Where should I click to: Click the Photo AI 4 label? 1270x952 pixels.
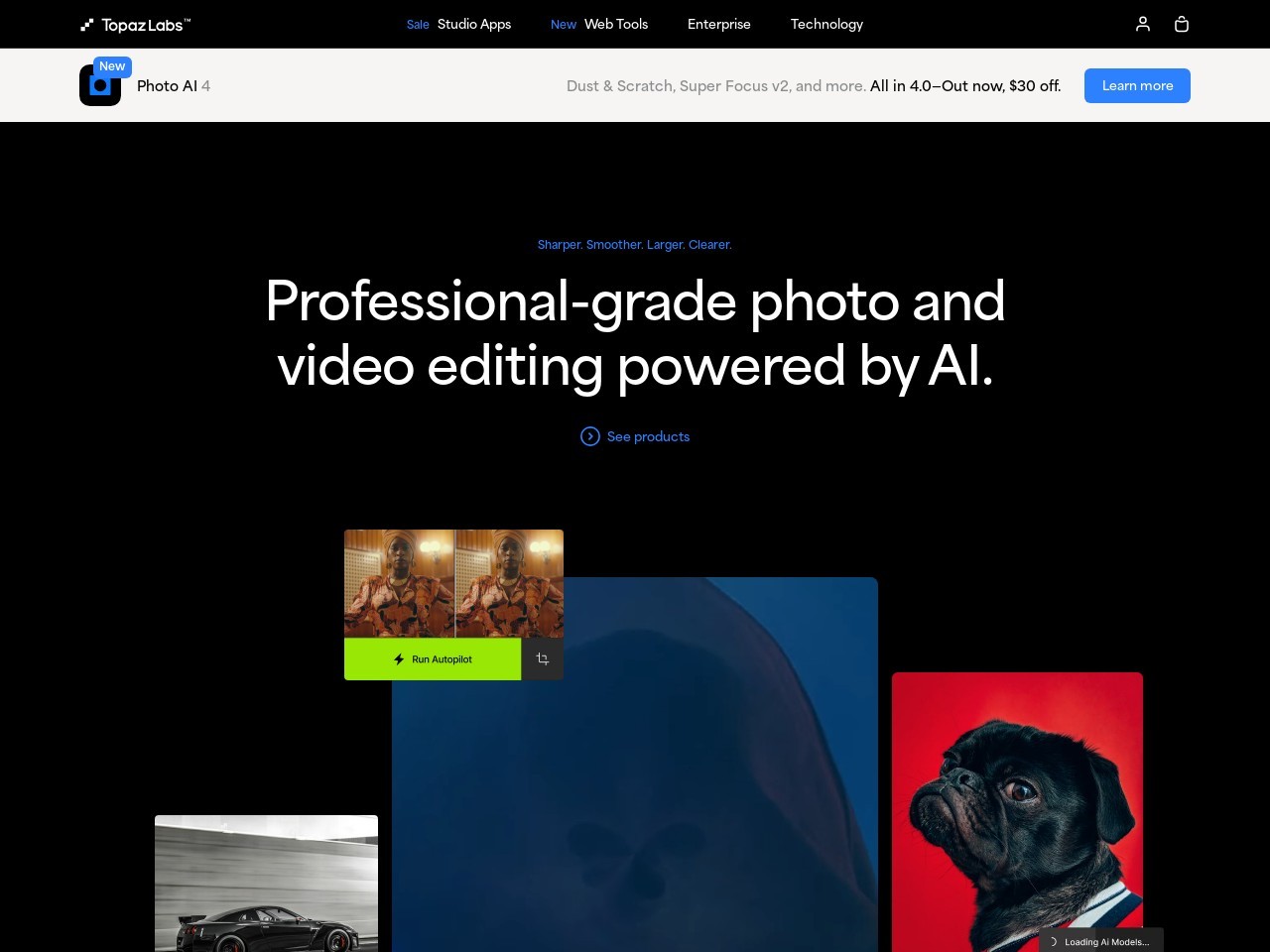[174, 85]
